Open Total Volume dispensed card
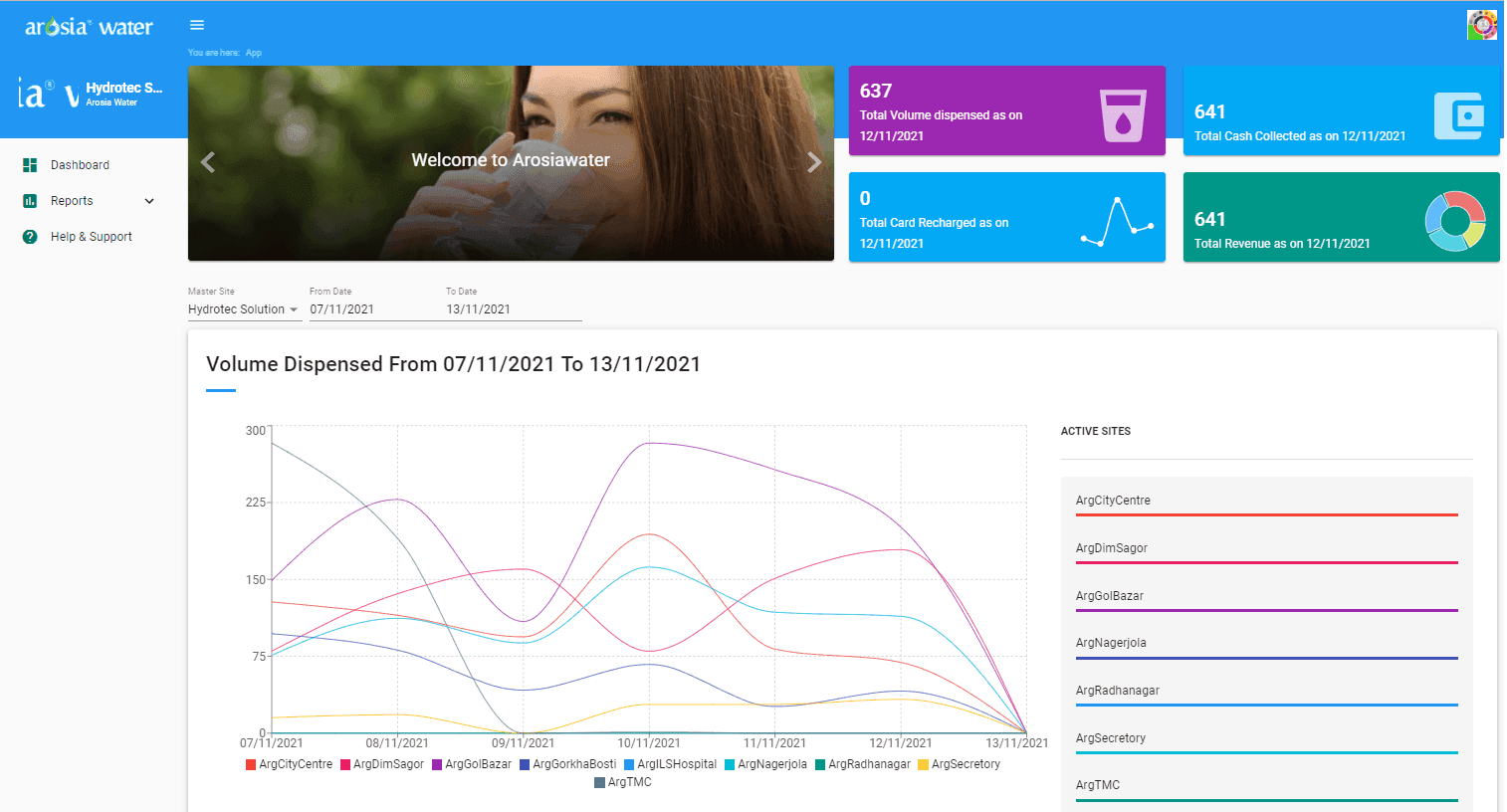Image resolution: width=1507 pixels, height=812 pixels. (1006, 110)
